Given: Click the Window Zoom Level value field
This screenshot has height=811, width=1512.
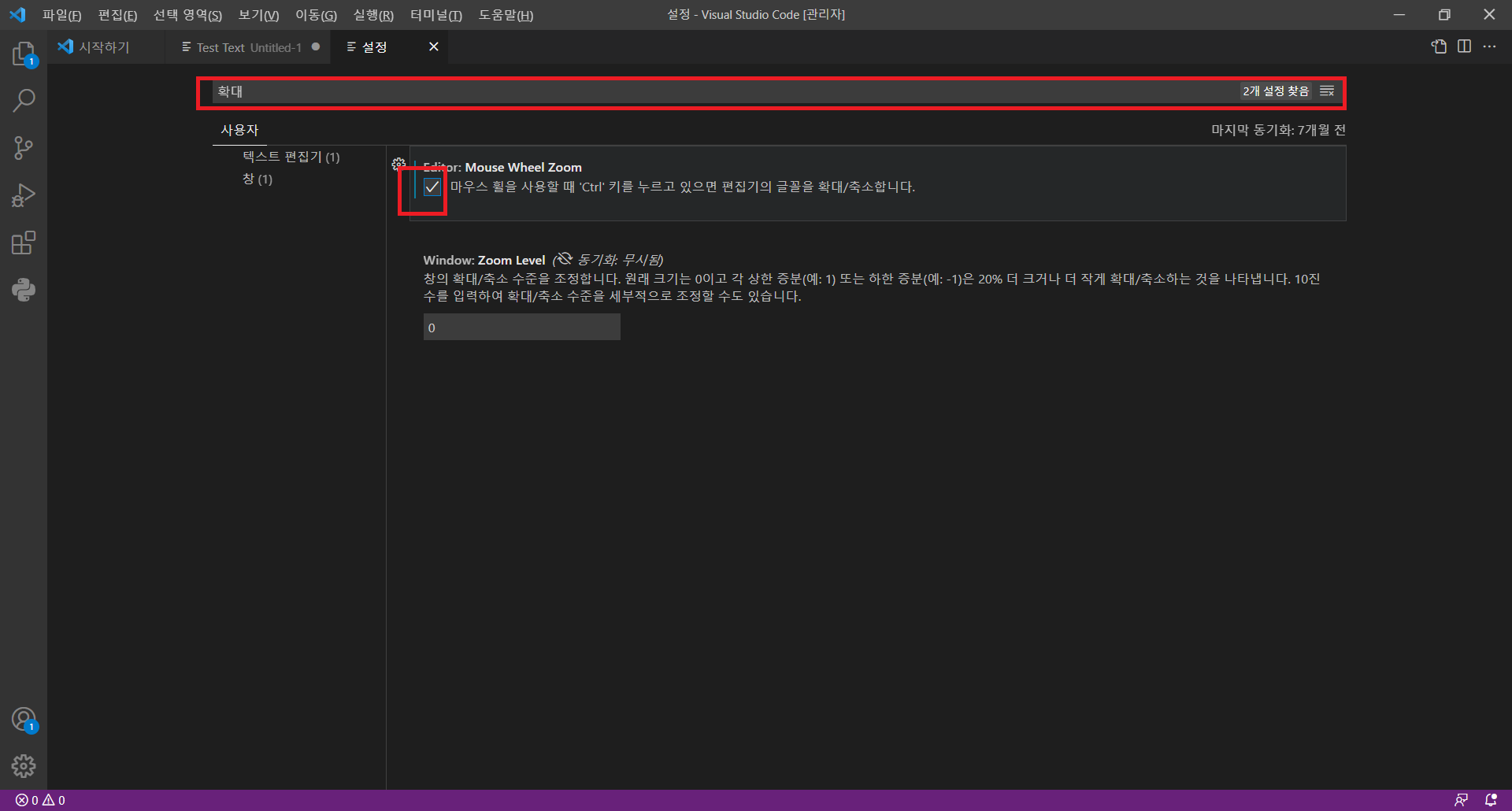Looking at the screenshot, I should click(x=521, y=328).
